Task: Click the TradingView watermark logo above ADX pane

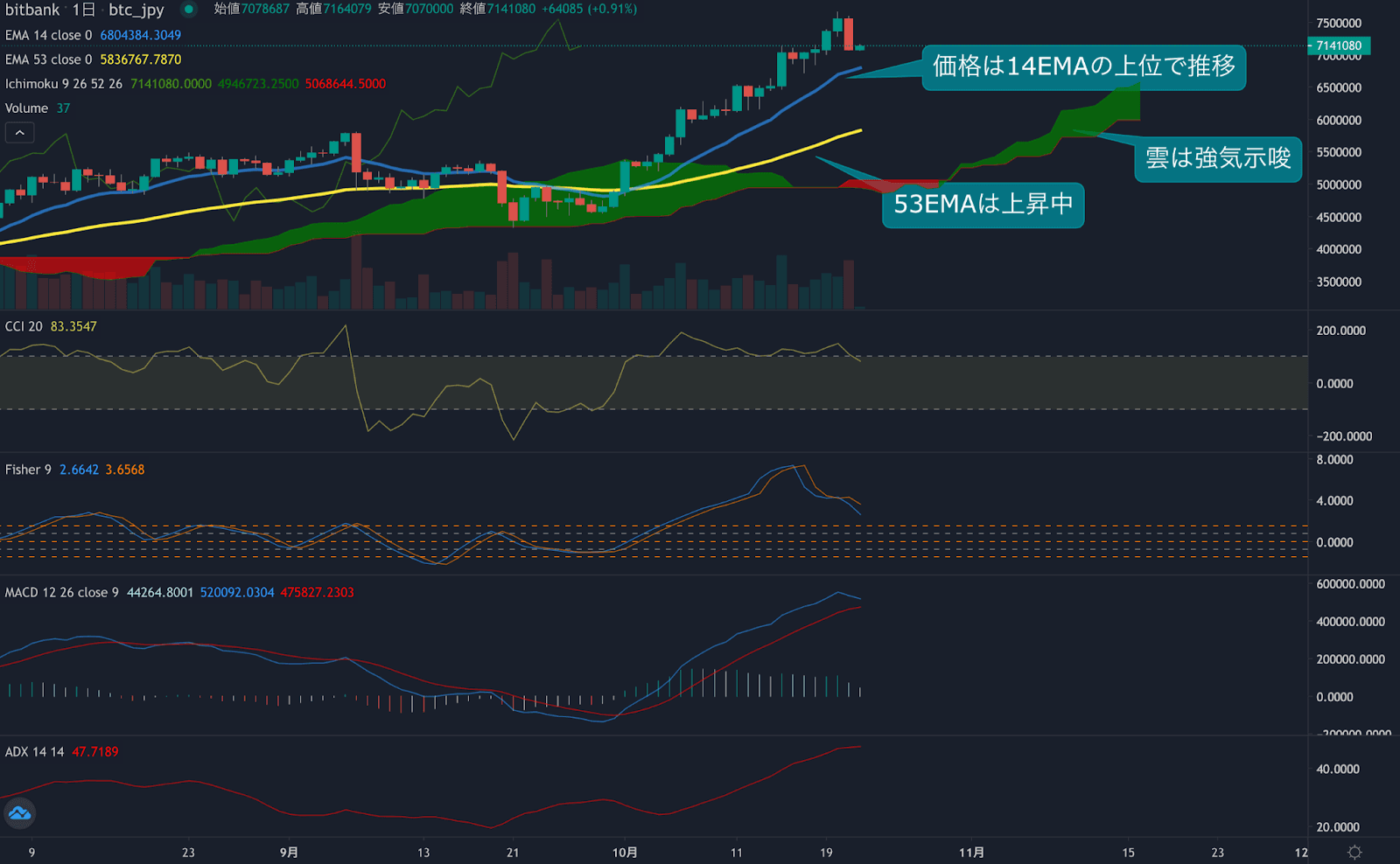Action: coord(19,813)
